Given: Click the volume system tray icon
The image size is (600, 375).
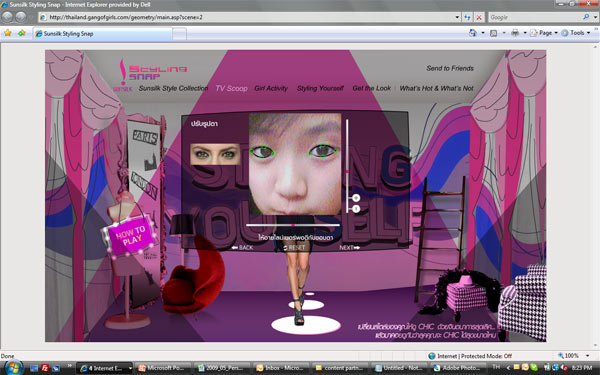Looking at the screenshot, I should point(563,368).
